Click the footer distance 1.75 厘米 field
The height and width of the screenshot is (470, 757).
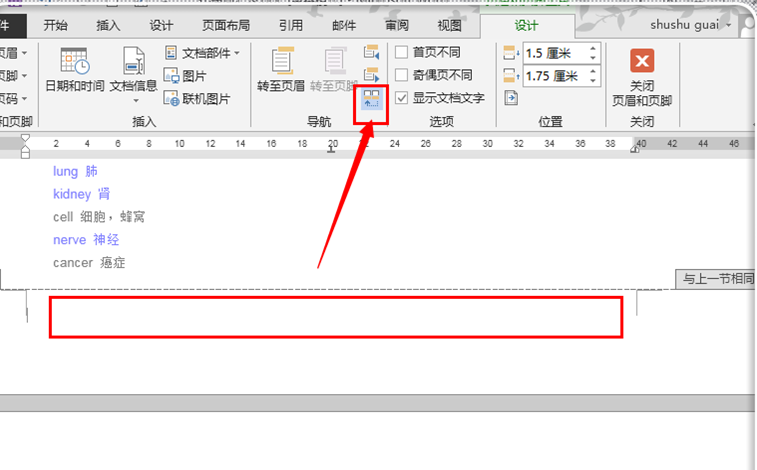553,76
